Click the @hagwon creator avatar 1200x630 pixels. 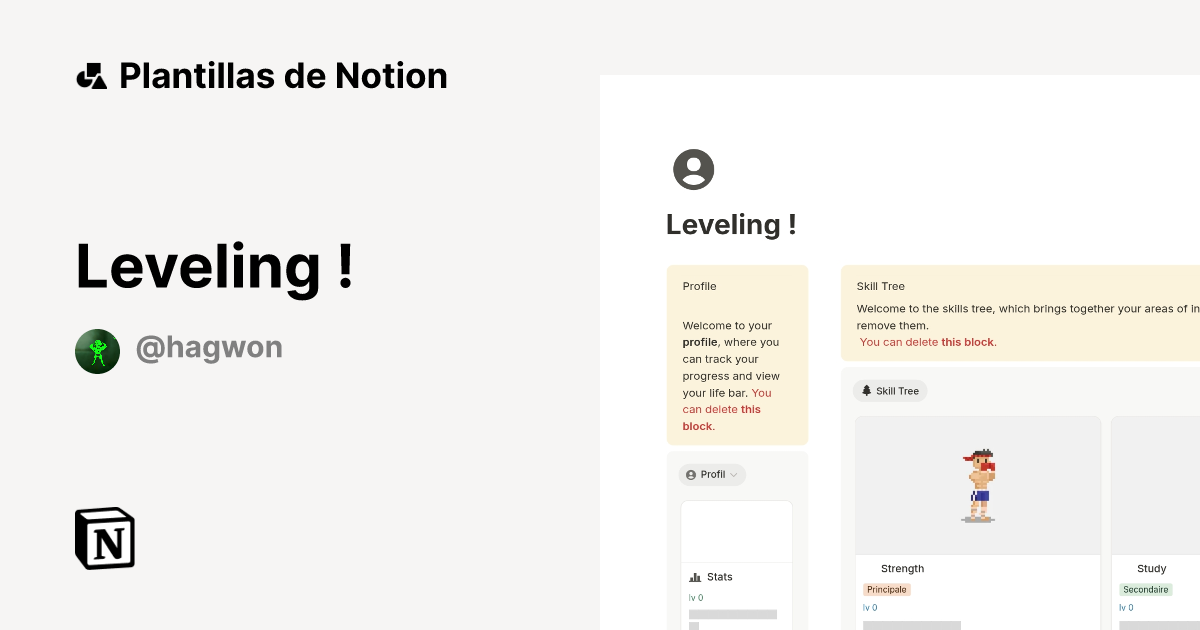pos(97,351)
